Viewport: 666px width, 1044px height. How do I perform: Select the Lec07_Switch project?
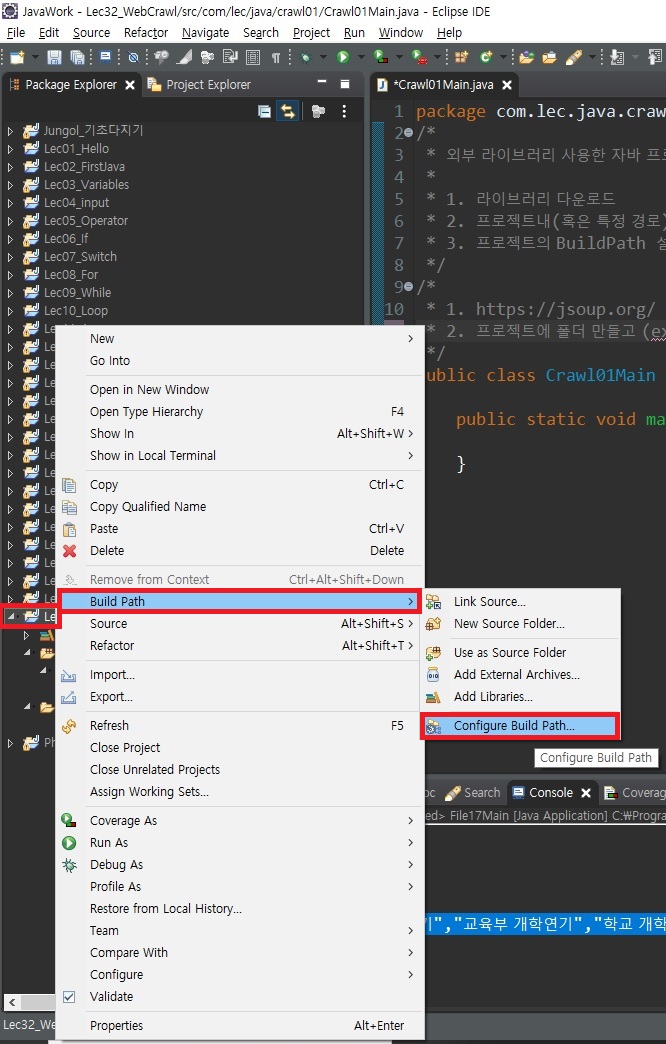click(80, 256)
